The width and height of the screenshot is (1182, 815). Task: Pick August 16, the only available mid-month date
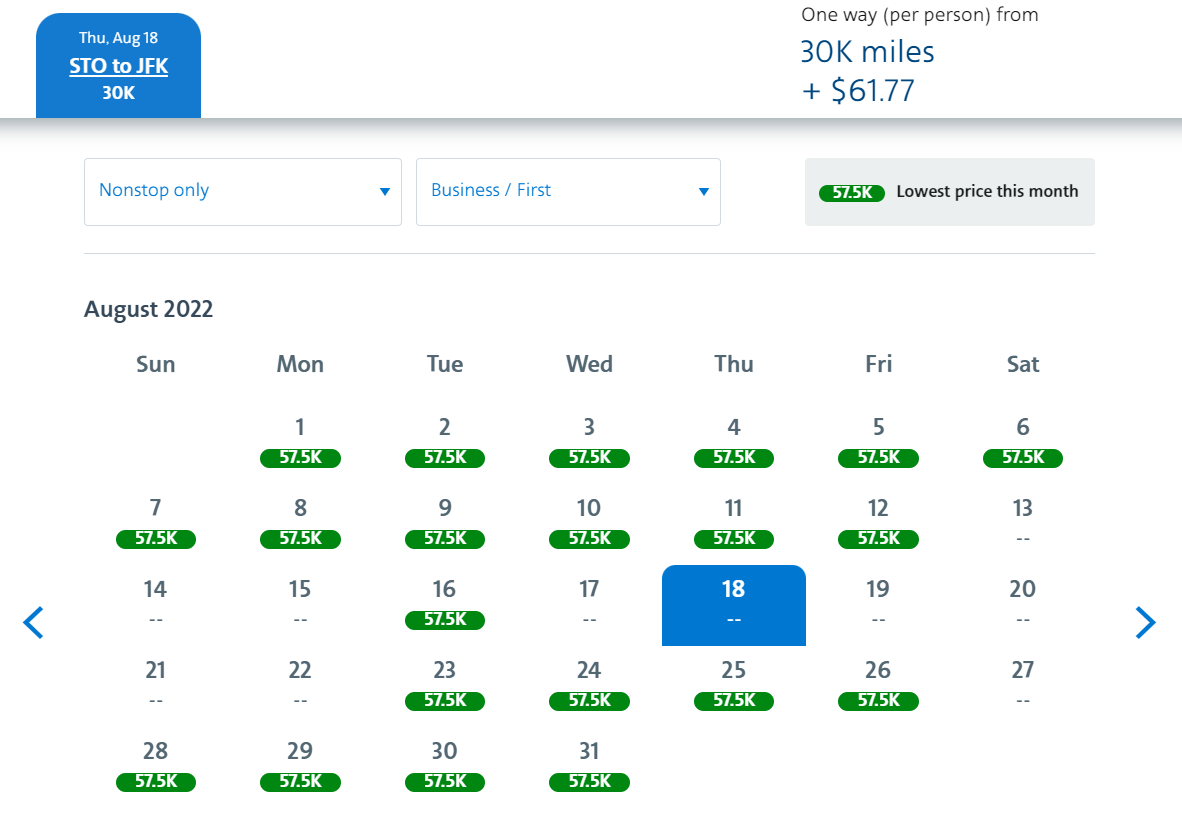coord(444,620)
